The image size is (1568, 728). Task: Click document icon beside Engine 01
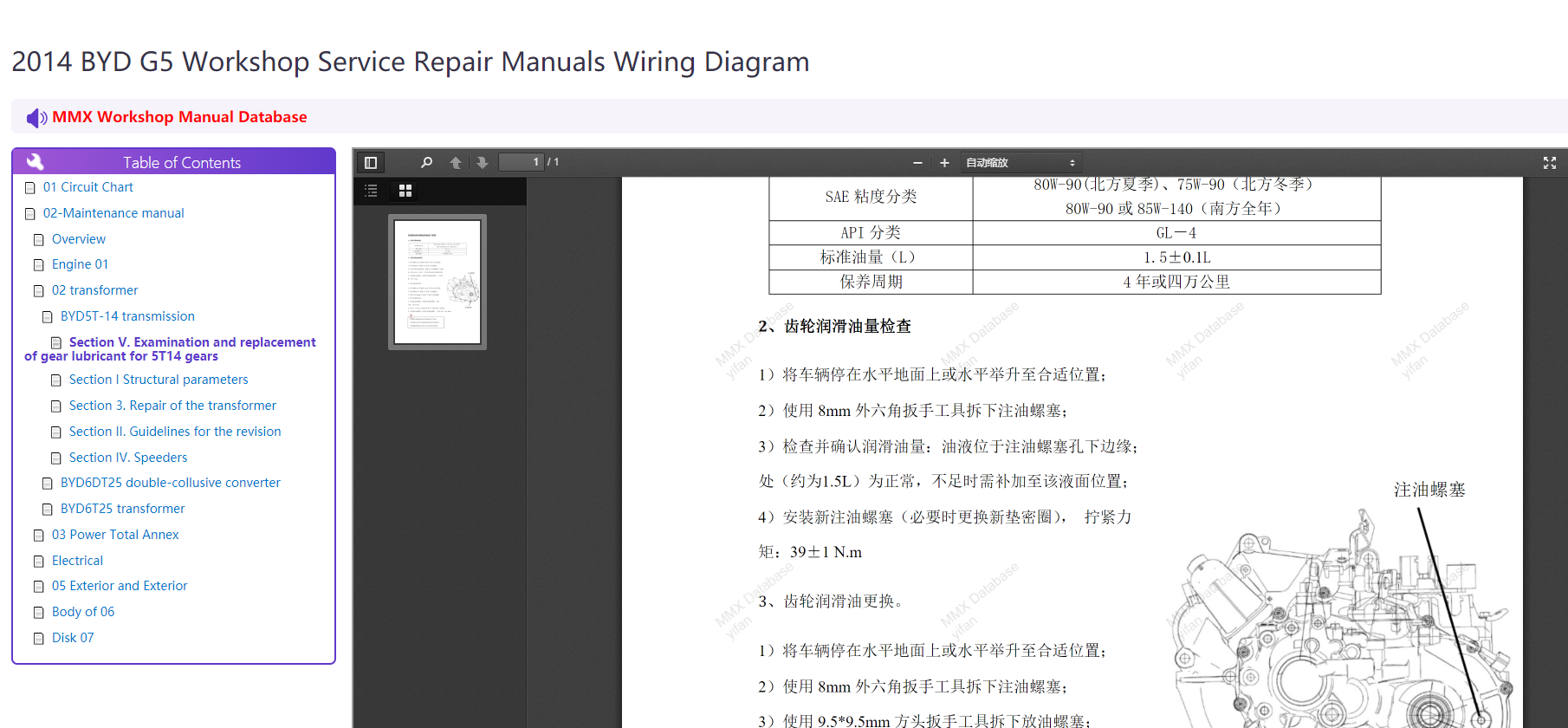[x=39, y=265]
